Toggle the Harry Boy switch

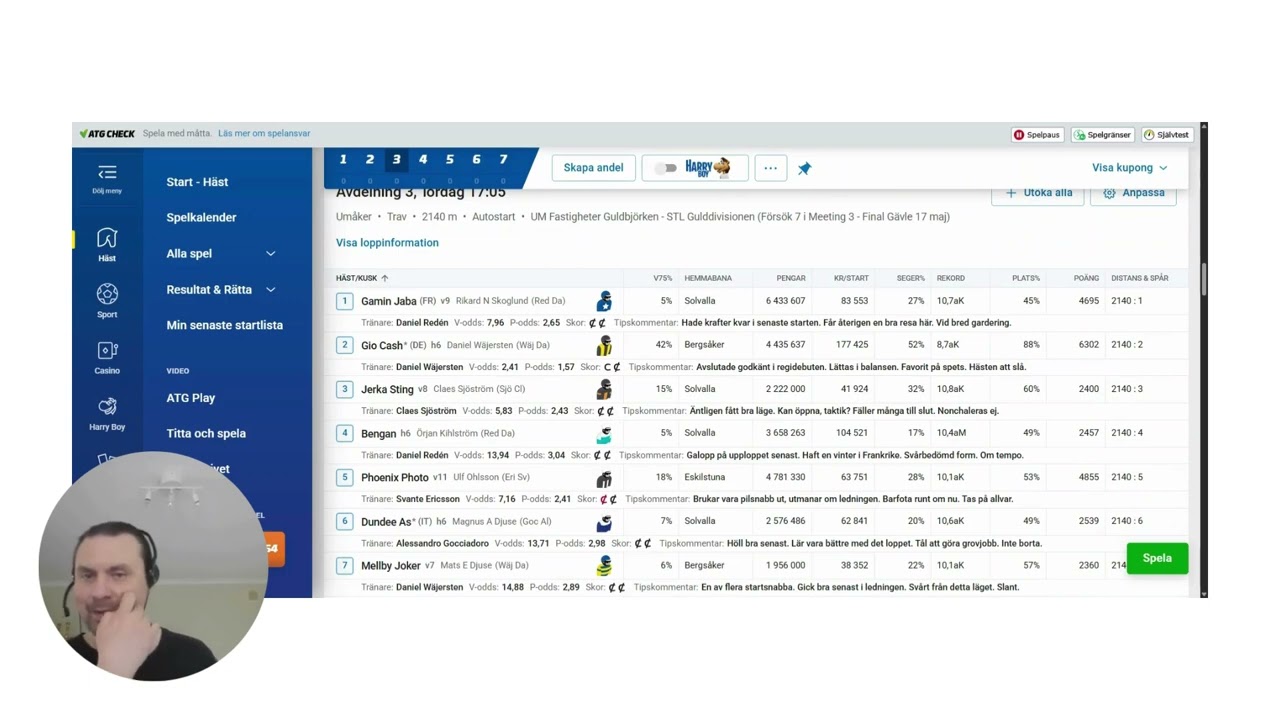tap(665, 168)
